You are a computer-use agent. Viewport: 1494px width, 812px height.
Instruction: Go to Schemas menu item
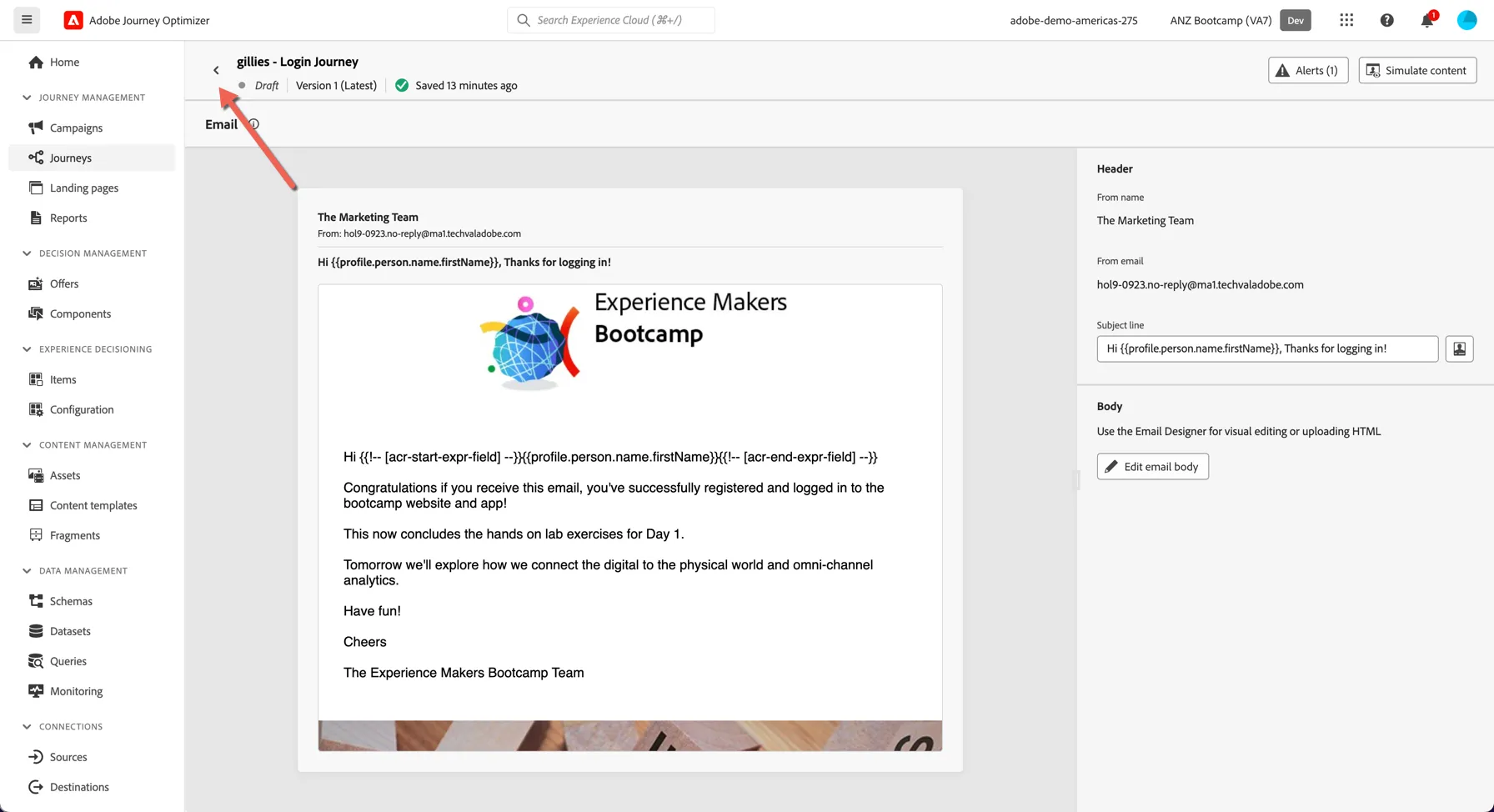[x=92, y=601]
